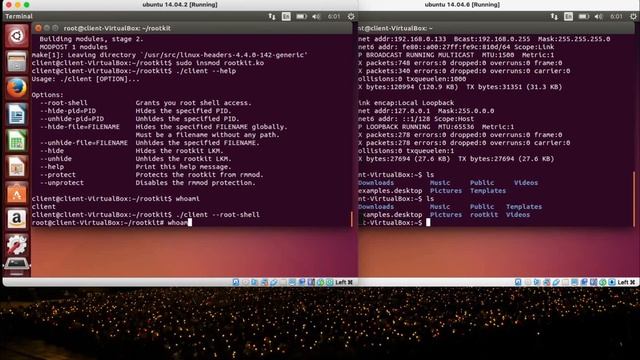The image size is (640, 360).
Task: Click 'ubuntu 14.04.2 [Running]' window title
Action: pos(180,4)
